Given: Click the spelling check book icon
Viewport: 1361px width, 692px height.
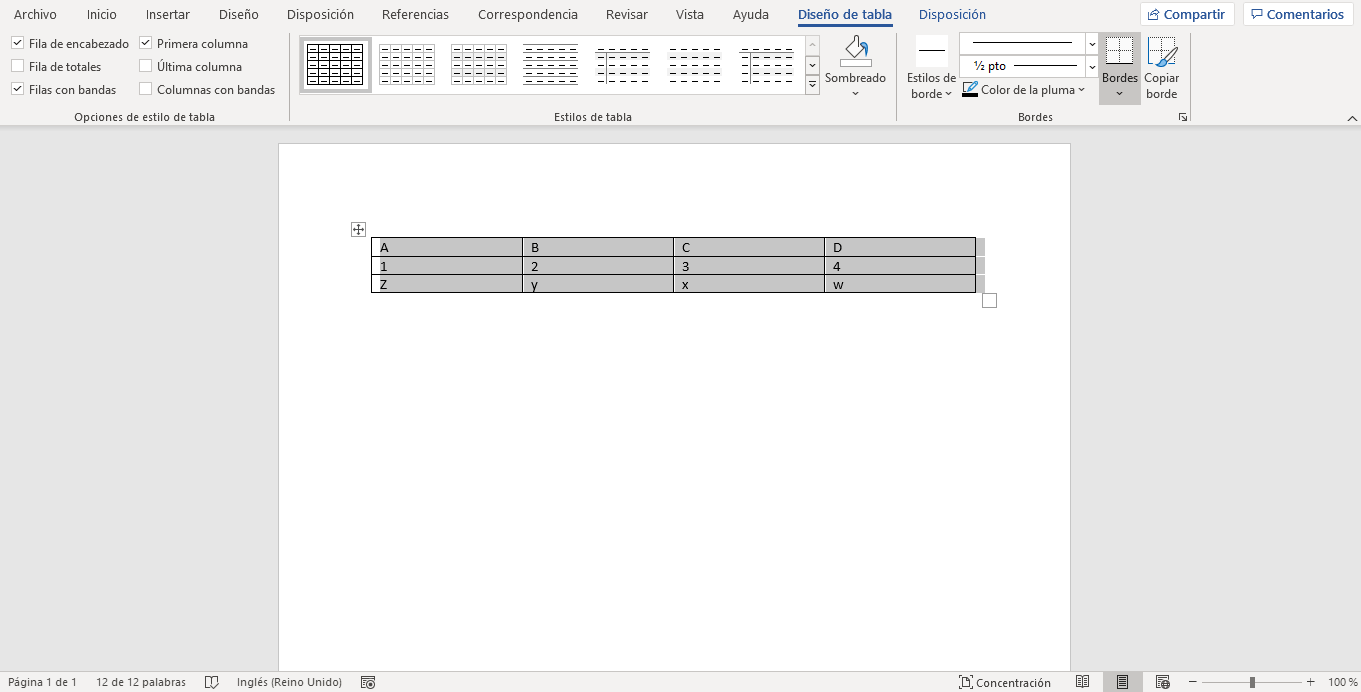Looking at the screenshot, I should tap(212, 682).
